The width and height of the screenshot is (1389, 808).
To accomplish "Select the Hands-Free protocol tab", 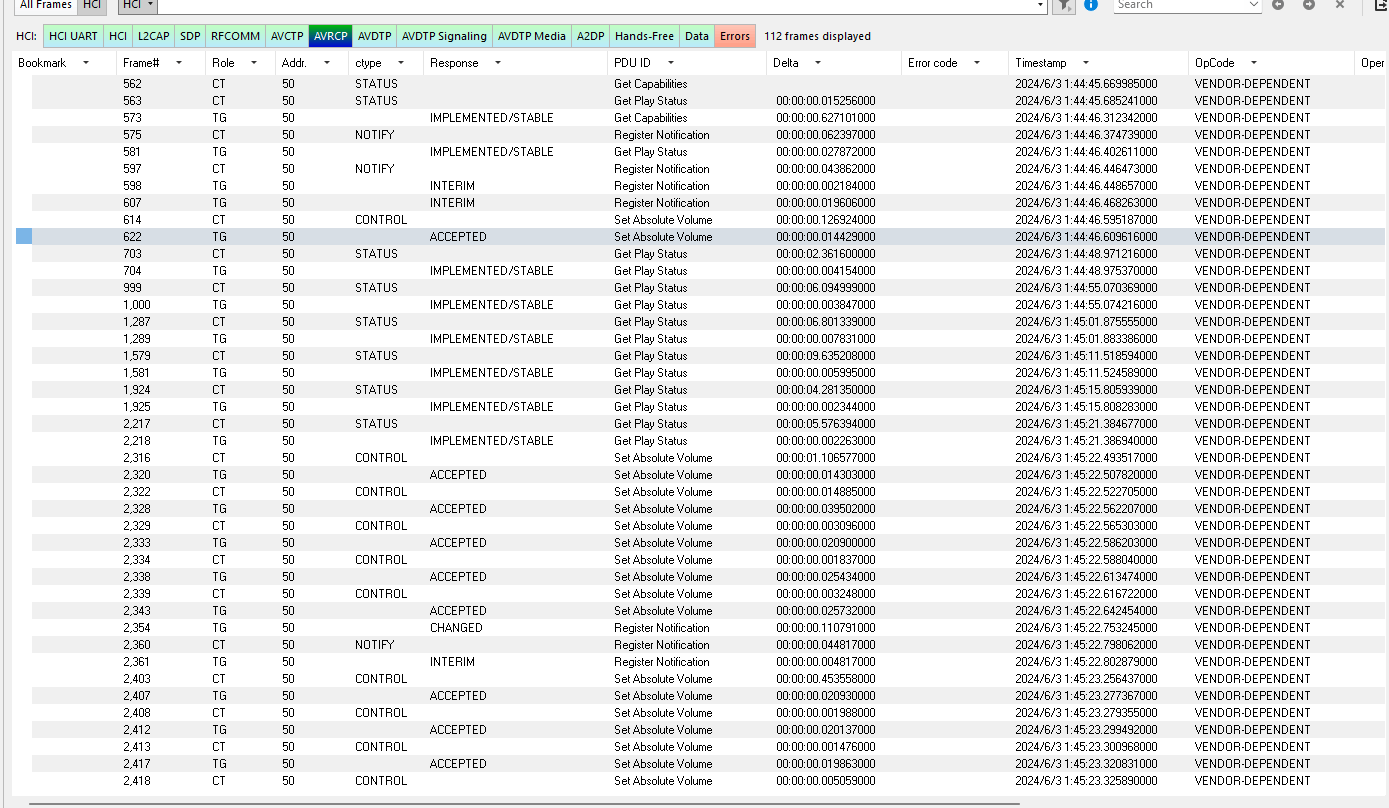I will tap(644, 36).
